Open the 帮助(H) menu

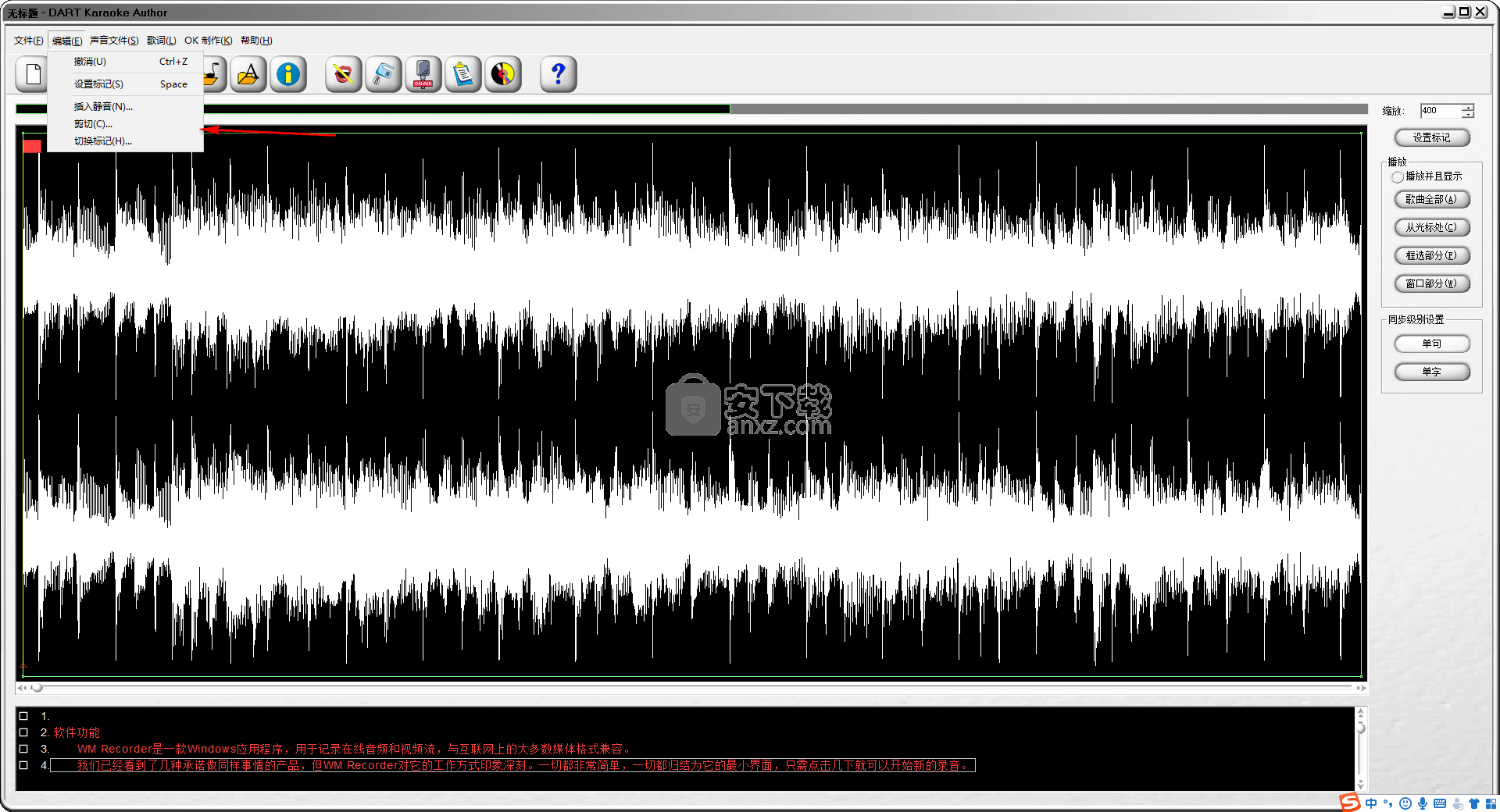[x=256, y=41]
